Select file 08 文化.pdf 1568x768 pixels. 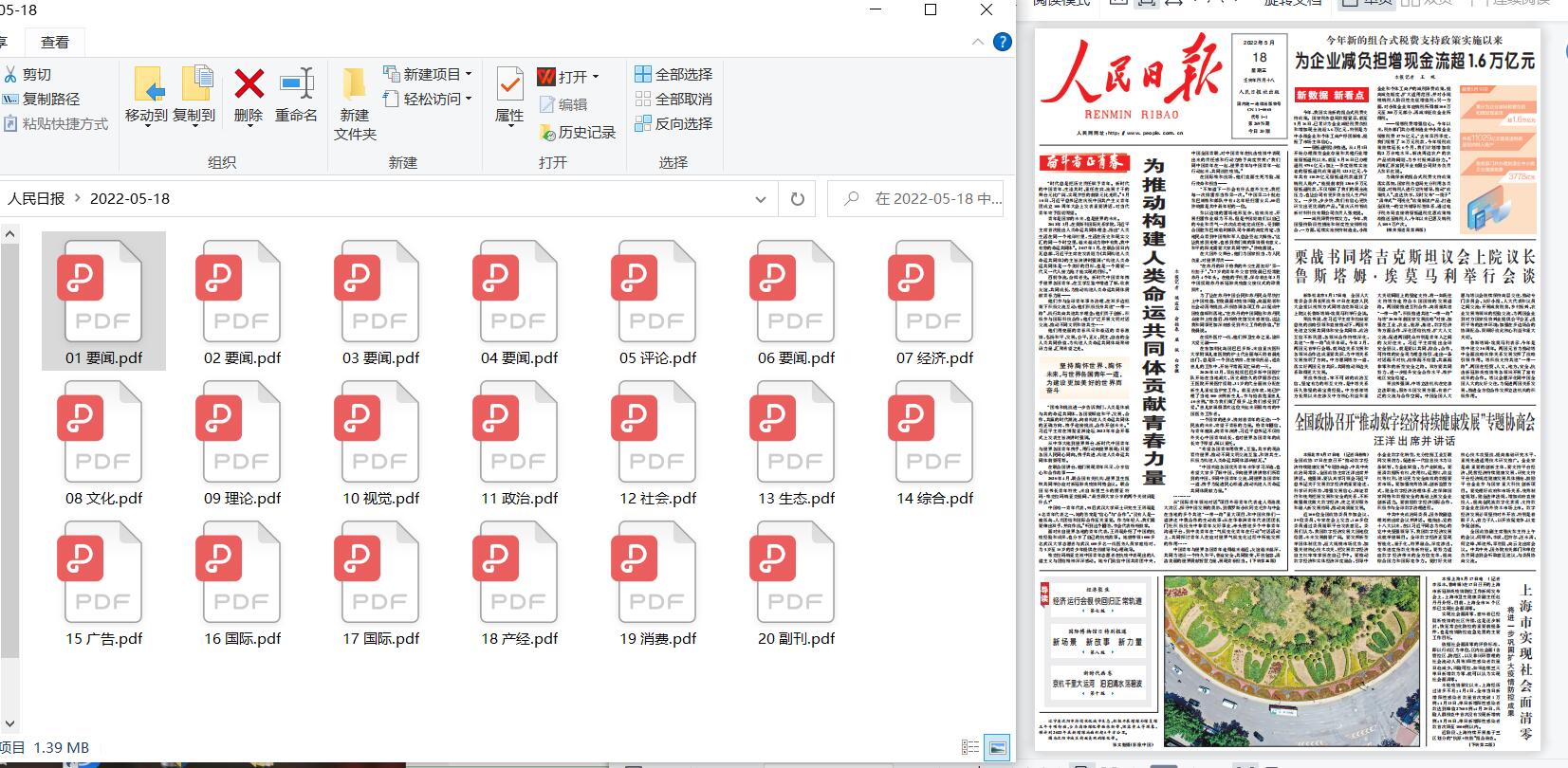click(x=103, y=441)
